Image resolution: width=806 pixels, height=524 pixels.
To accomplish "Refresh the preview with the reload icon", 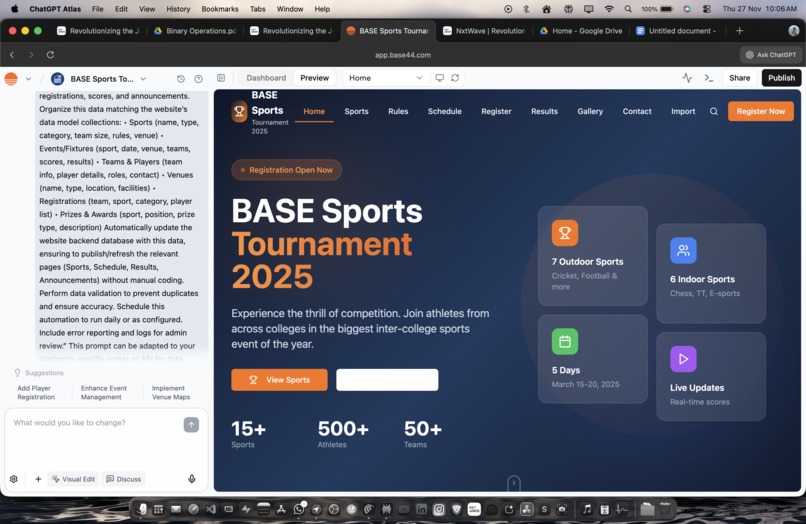I will pyautogui.click(x=455, y=78).
